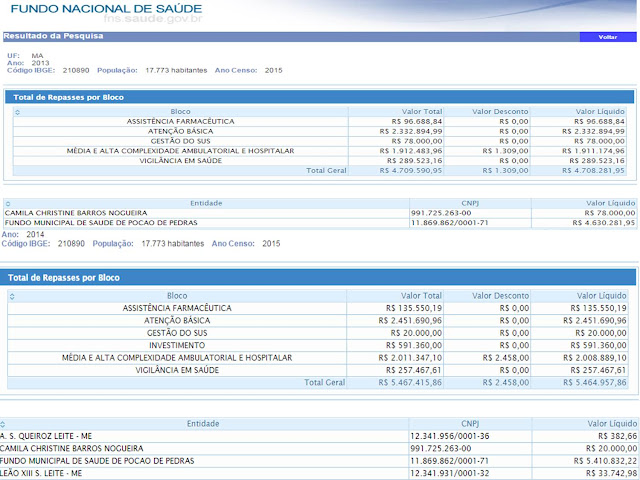Select Total Geral value R$ 5.467.415,86

410,383
